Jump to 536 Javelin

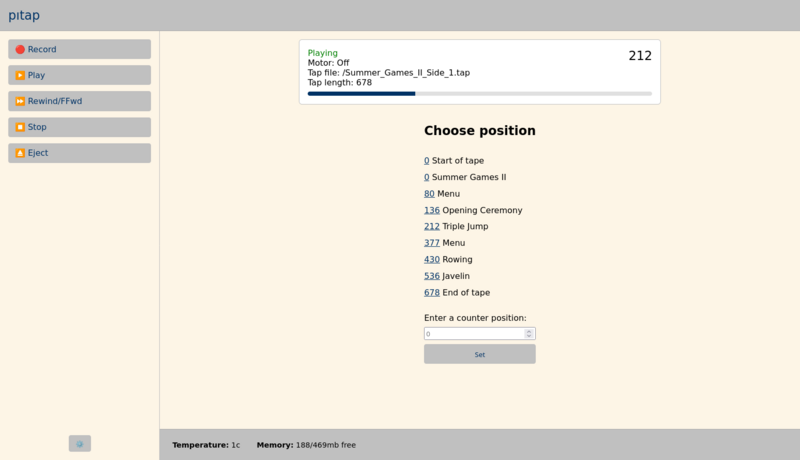[432, 276]
